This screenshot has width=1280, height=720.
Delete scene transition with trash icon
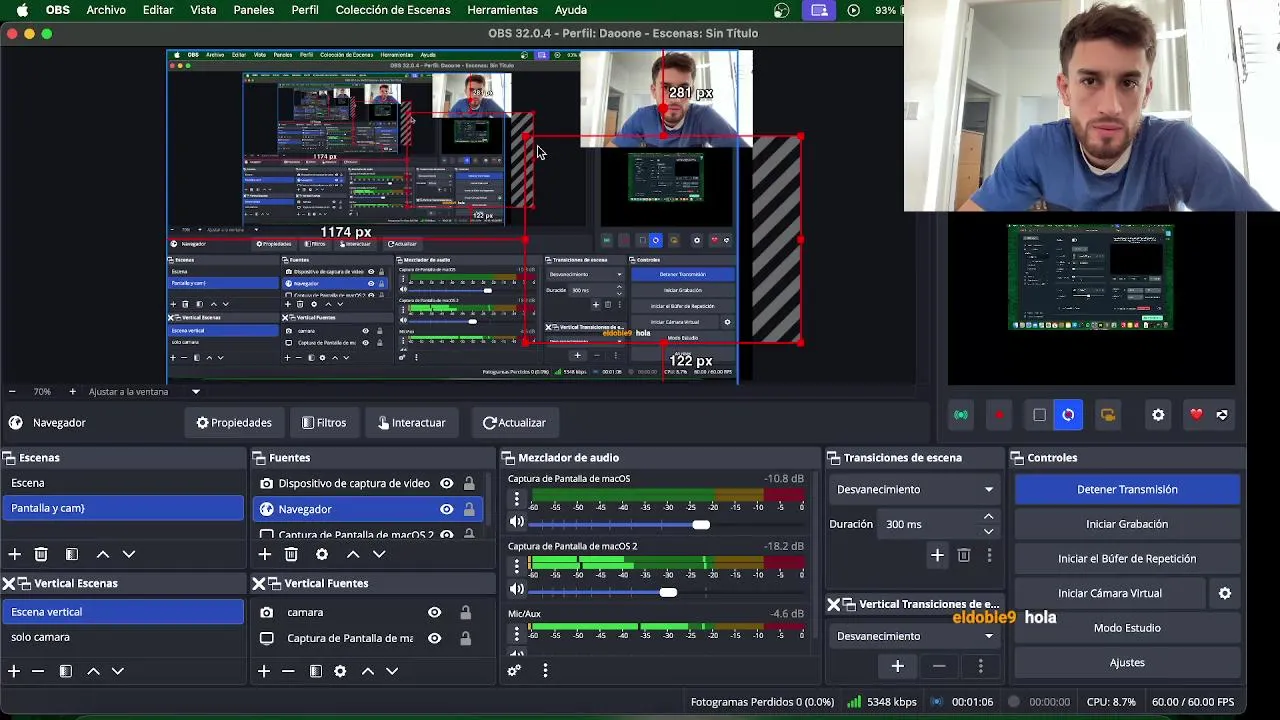coord(964,555)
